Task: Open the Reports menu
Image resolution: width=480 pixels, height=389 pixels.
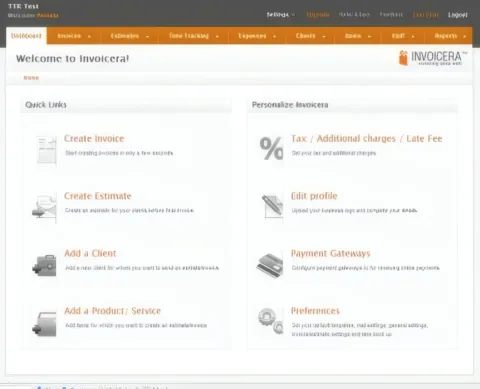Action: pos(449,36)
